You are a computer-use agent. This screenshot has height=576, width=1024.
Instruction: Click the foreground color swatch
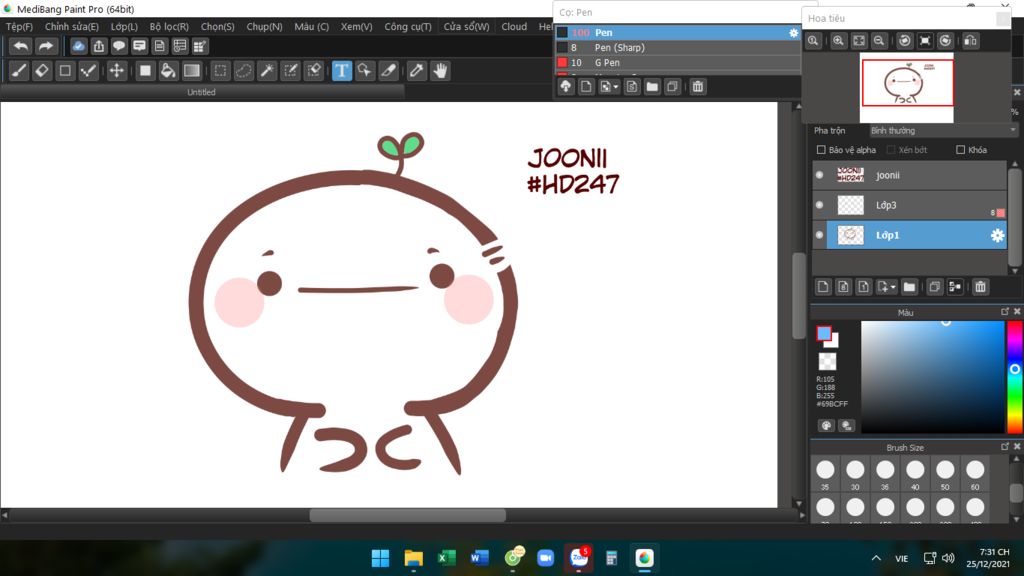pos(824,333)
